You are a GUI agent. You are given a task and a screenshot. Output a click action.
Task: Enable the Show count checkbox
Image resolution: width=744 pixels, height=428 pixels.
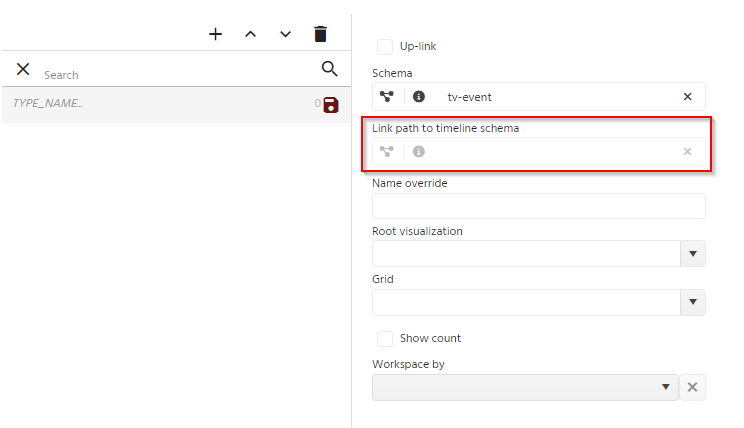[385, 339]
